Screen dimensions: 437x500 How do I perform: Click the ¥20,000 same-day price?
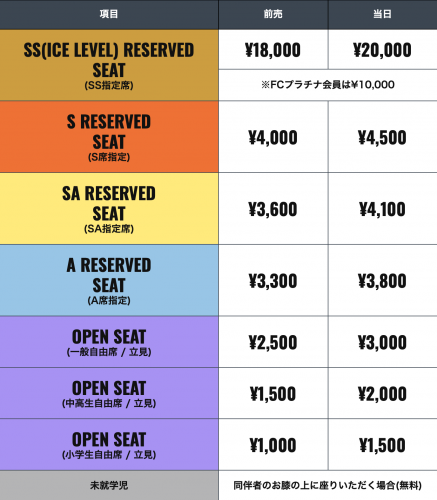tap(382, 50)
